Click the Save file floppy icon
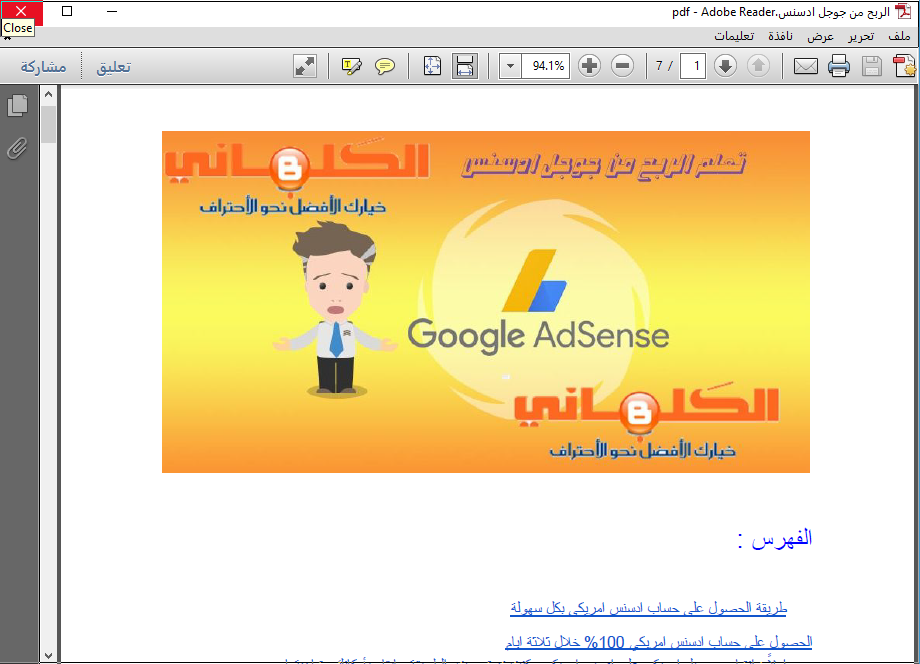Image resolution: width=920 pixels, height=664 pixels. tap(871, 66)
